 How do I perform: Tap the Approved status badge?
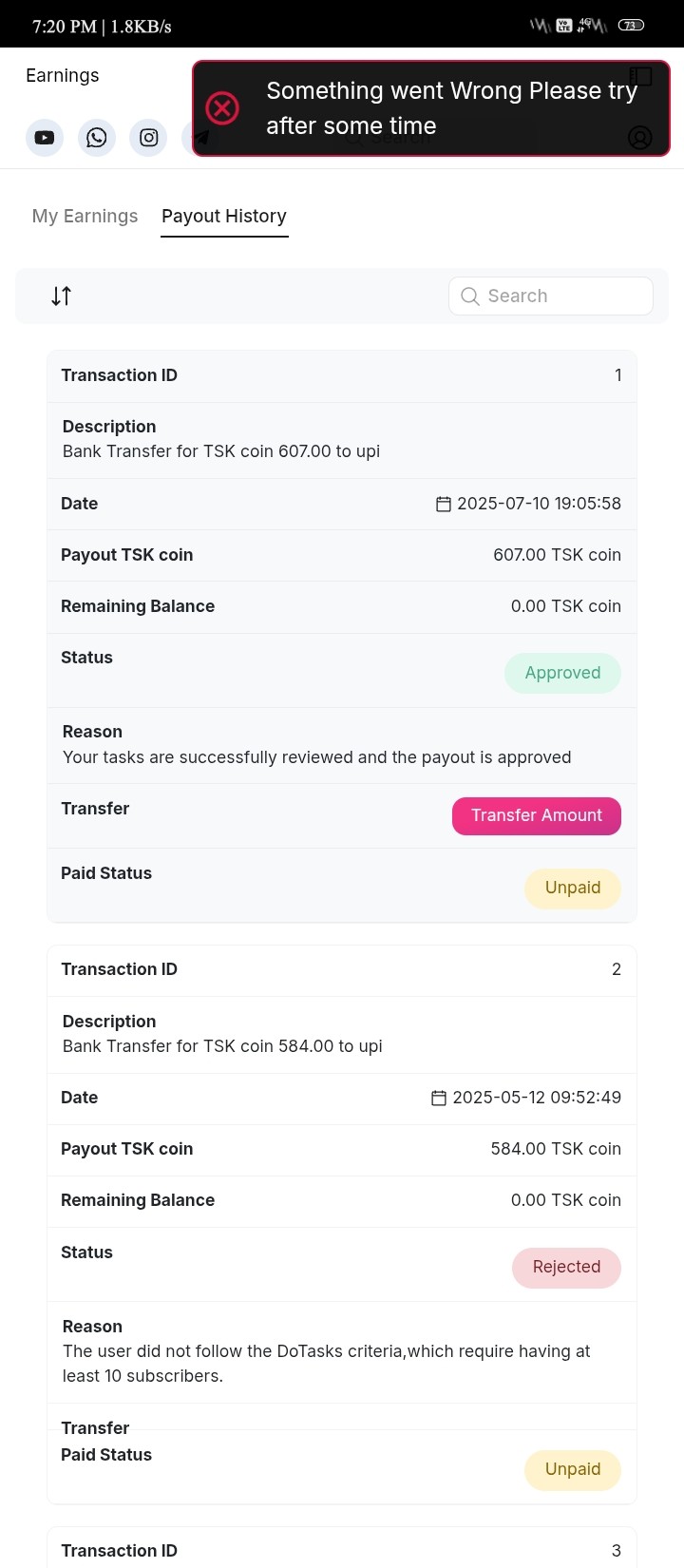pos(562,673)
